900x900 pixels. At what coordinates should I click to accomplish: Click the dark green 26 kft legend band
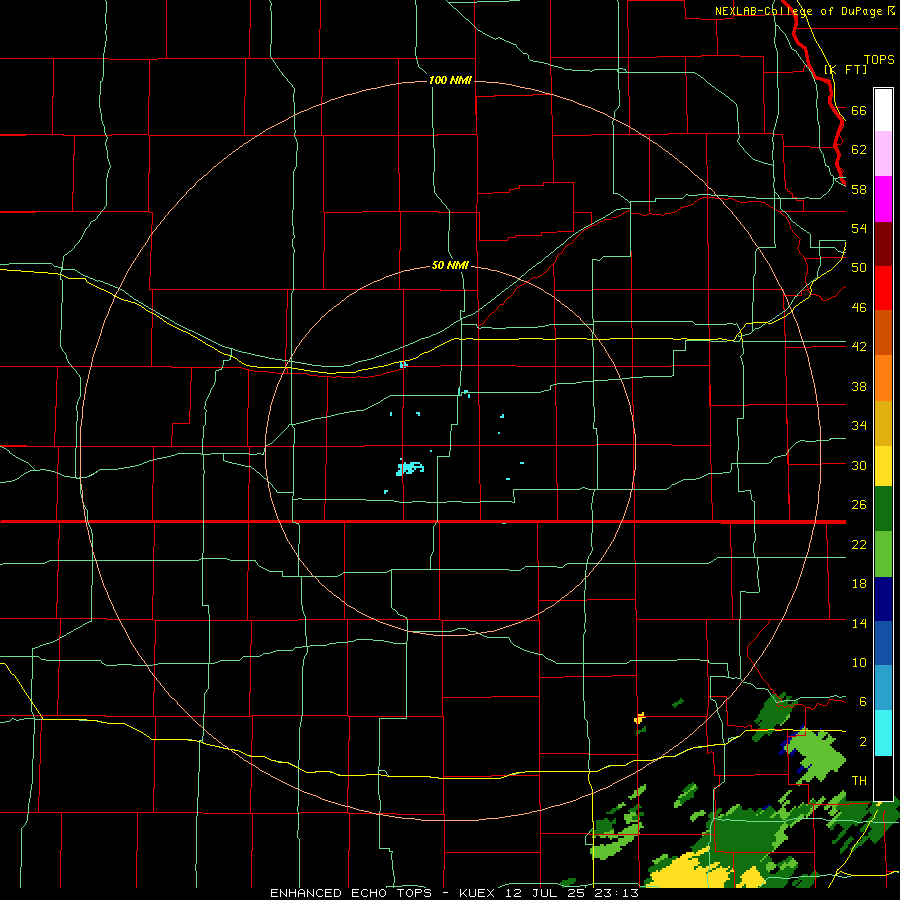click(x=883, y=509)
